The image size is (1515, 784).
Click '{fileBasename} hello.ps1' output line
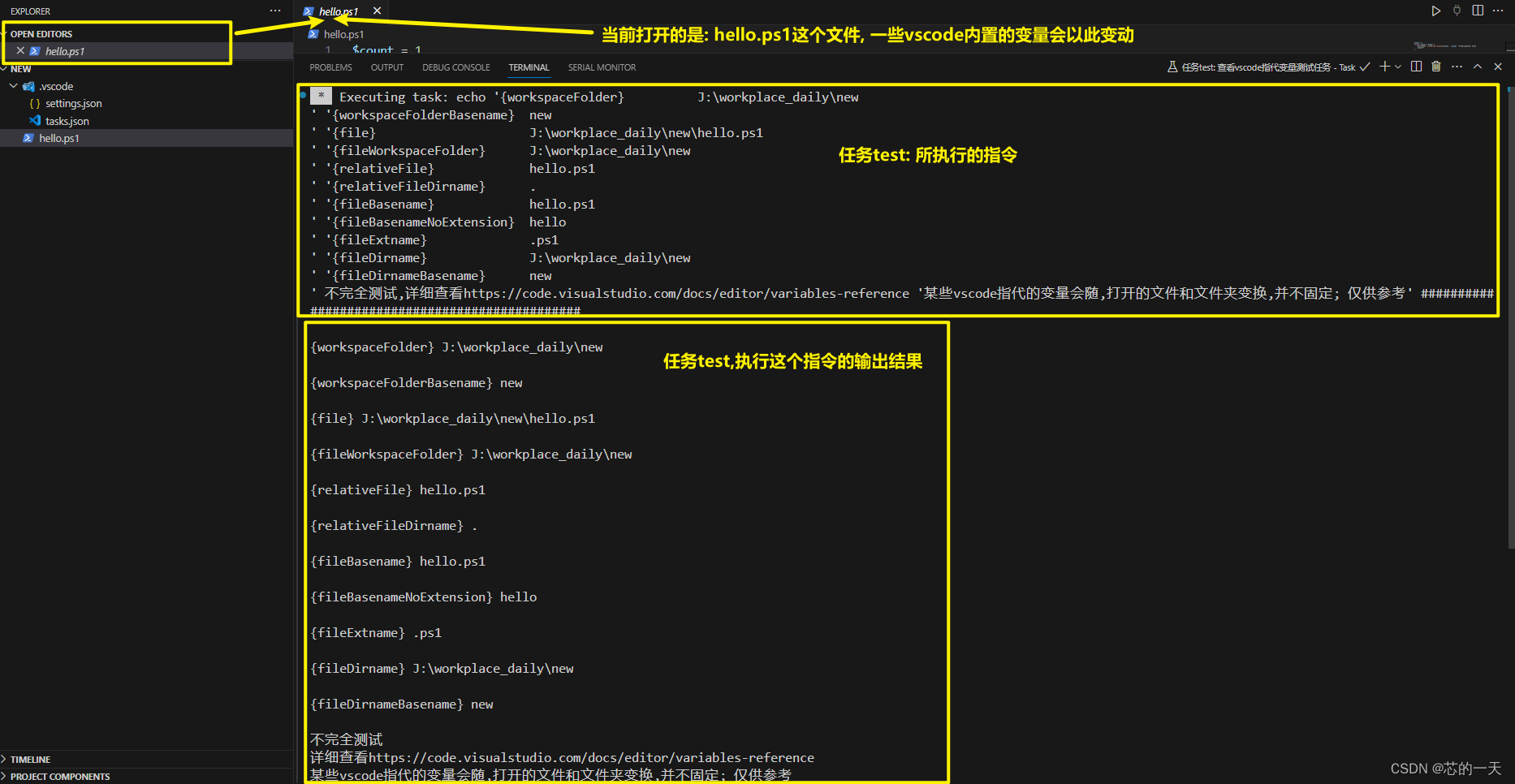click(398, 561)
